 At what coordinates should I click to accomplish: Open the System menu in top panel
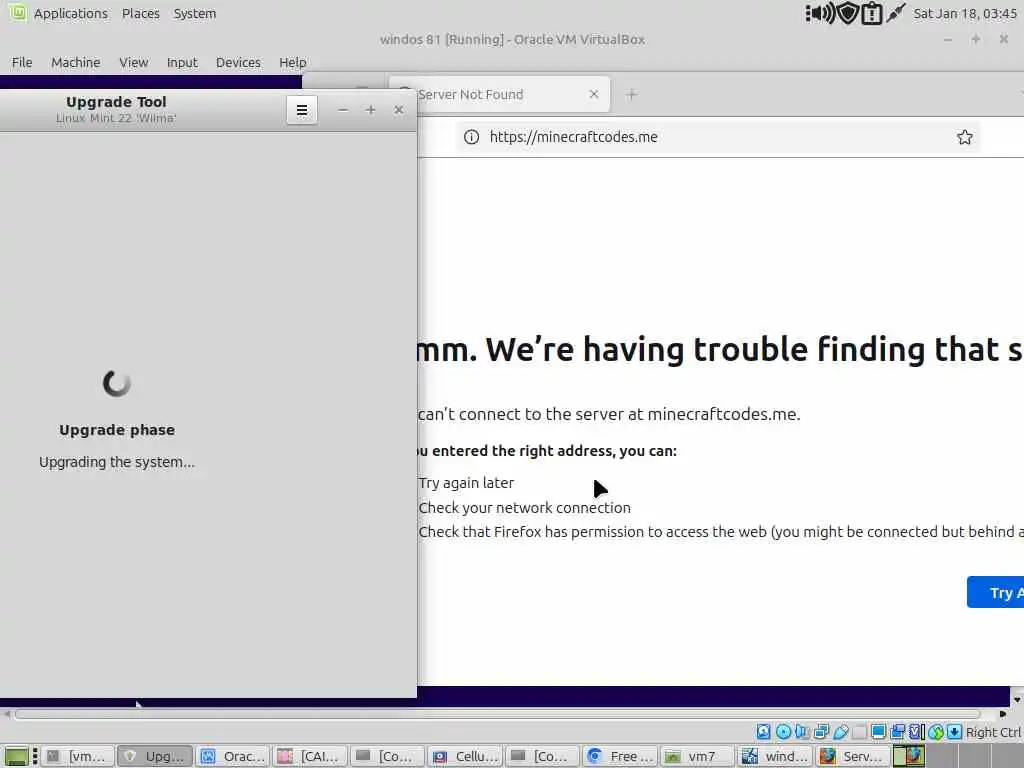click(195, 13)
